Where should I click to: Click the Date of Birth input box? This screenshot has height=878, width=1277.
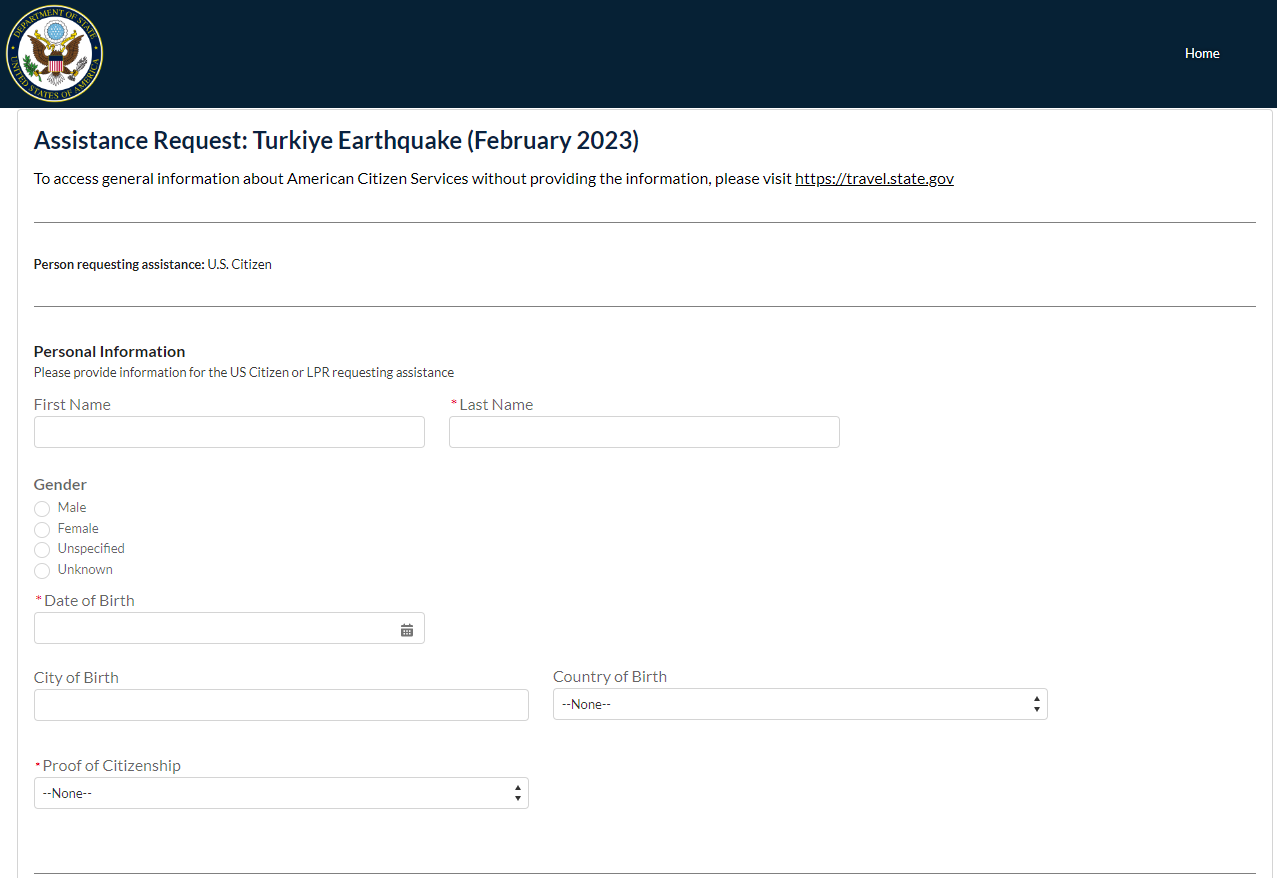215,628
